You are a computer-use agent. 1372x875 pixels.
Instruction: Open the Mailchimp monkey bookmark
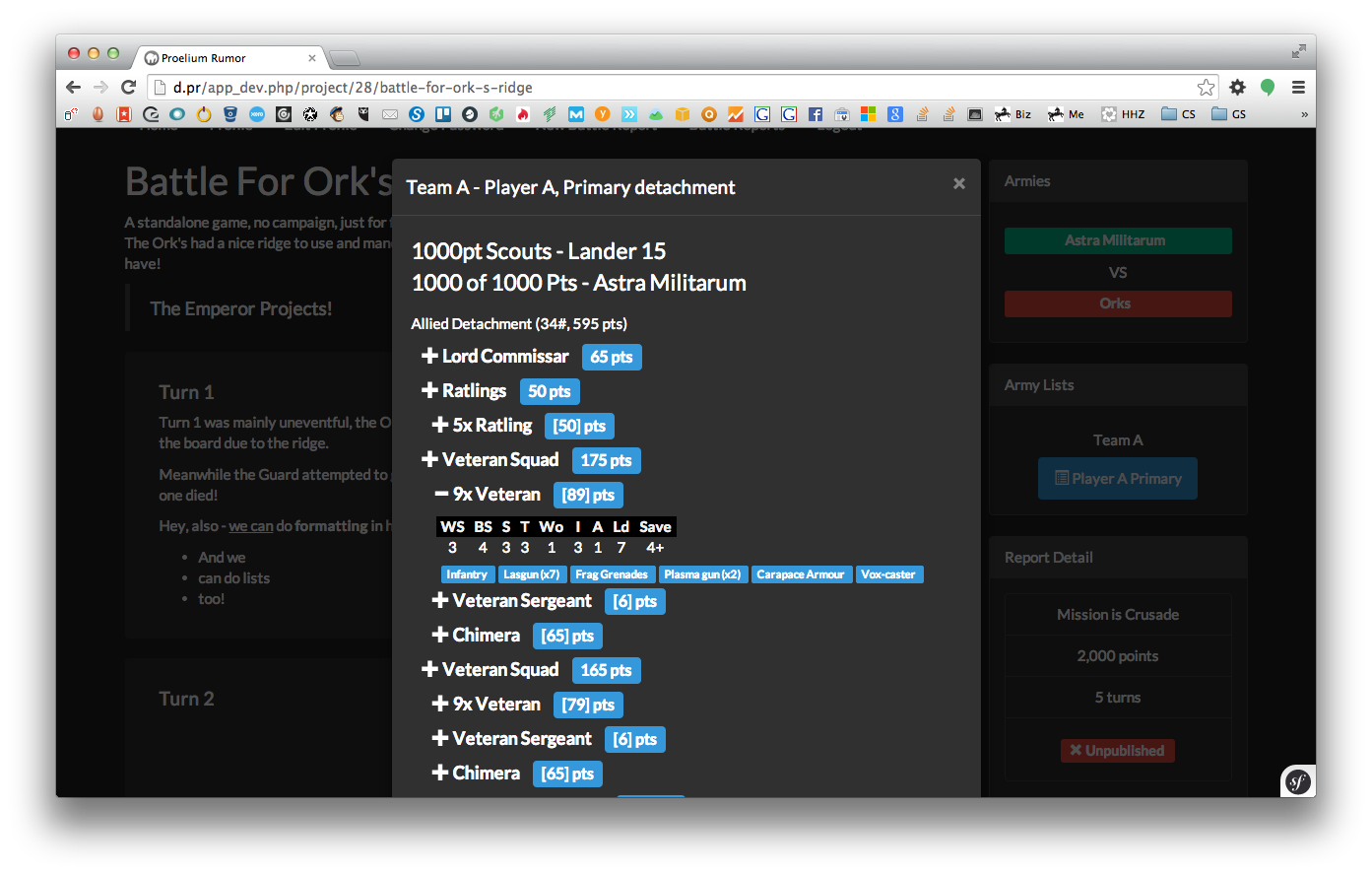click(x=337, y=114)
